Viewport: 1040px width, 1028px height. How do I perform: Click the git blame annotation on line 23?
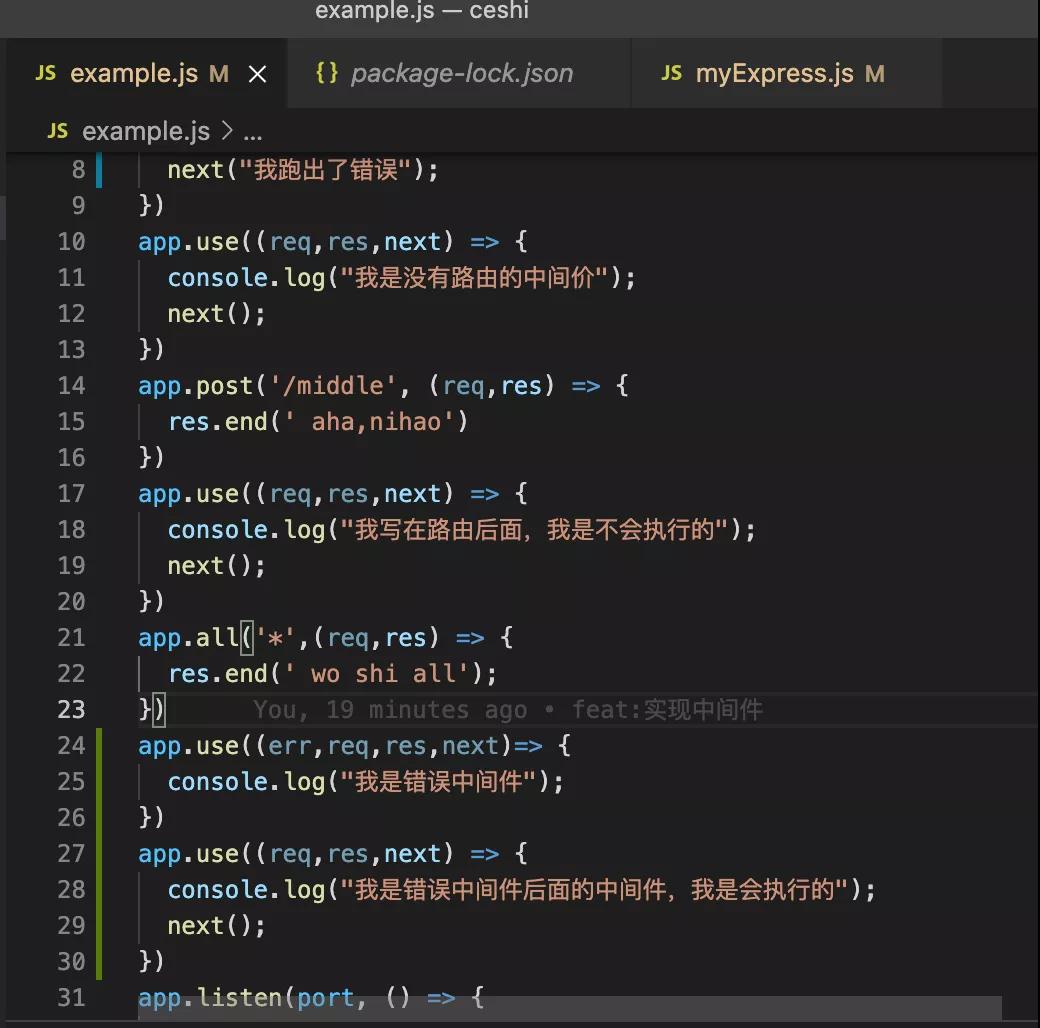[x=507, y=710]
